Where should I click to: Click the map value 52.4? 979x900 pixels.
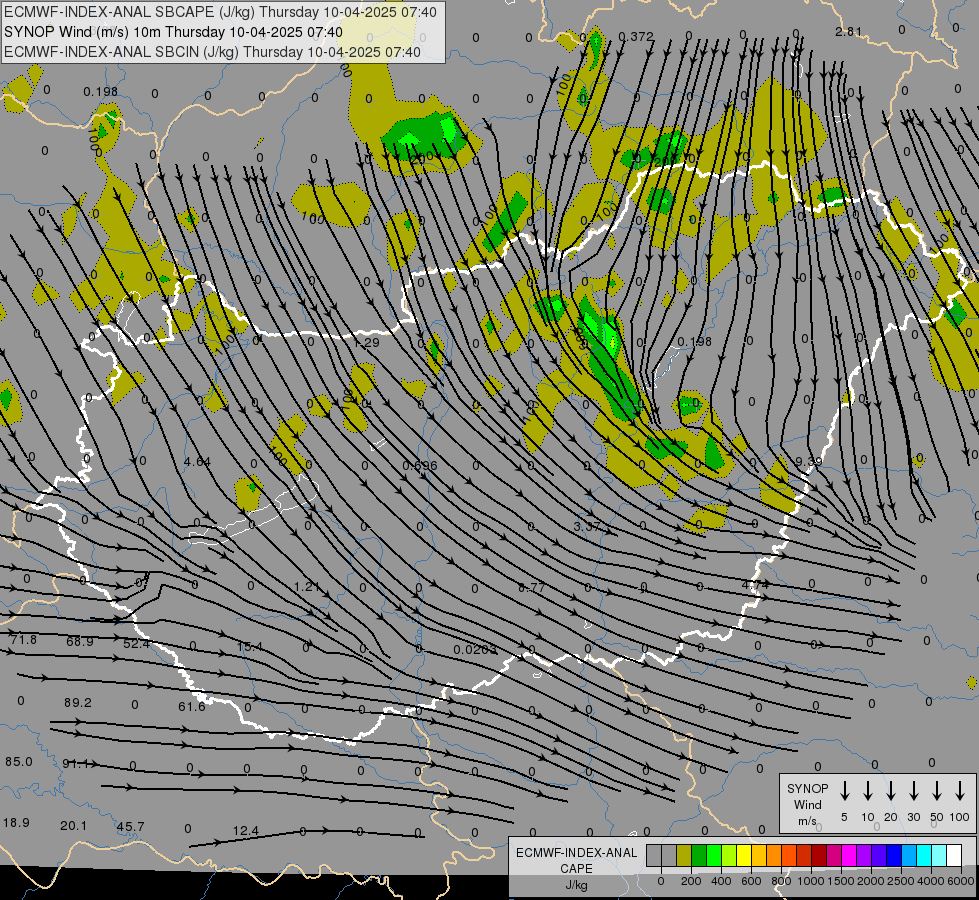pos(136,643)
